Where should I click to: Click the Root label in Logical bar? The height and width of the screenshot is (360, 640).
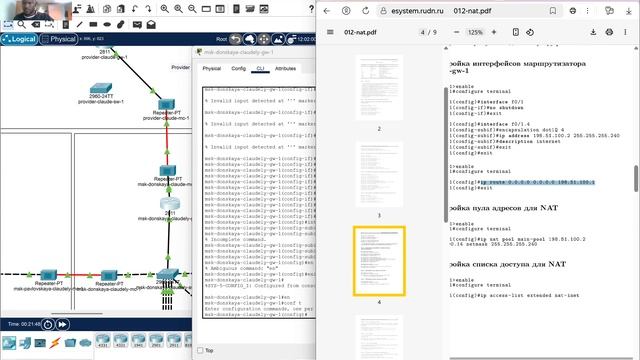(221, 39)
